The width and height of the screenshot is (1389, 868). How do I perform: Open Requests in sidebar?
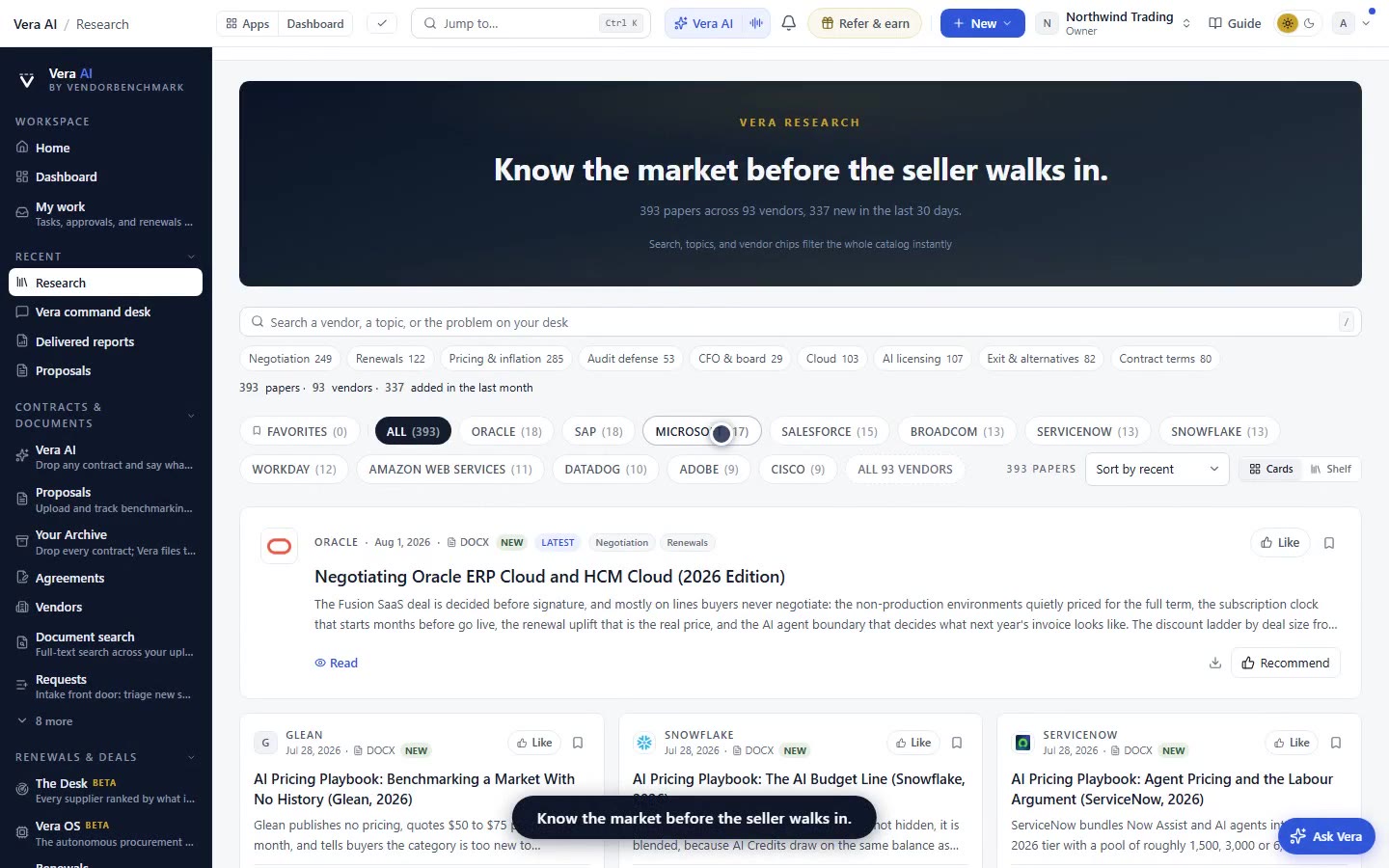click(x=106, y=687)
